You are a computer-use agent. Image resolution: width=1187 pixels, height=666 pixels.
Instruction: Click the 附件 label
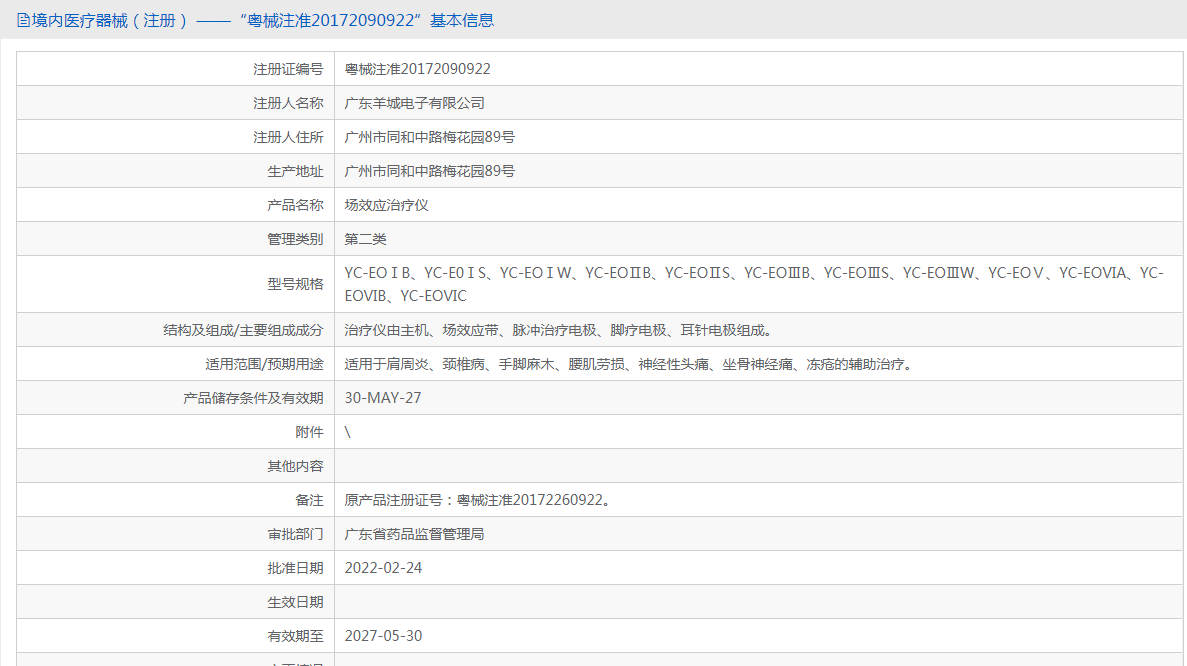point(309,432)
